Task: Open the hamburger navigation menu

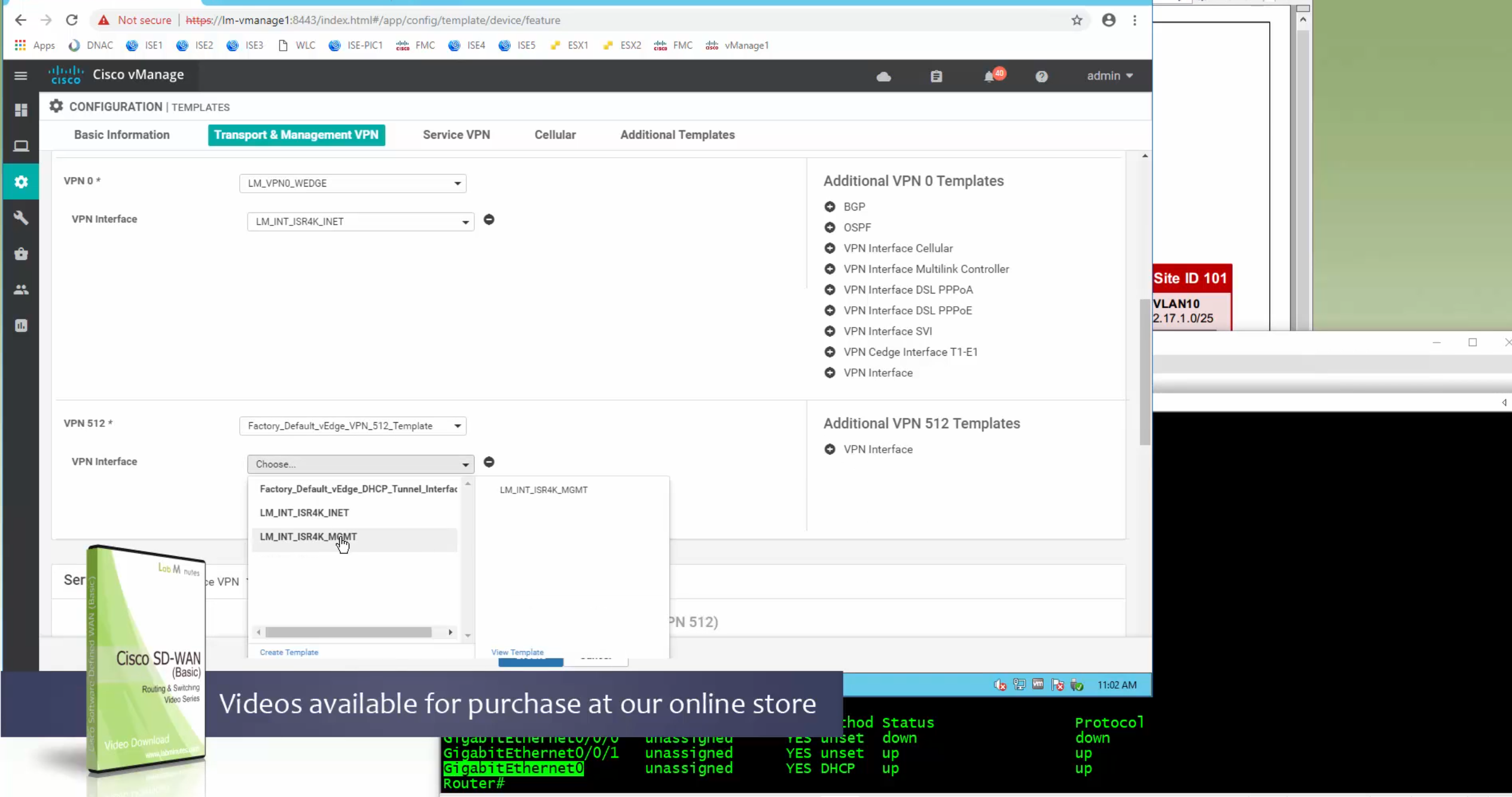Action: (20, 75)
